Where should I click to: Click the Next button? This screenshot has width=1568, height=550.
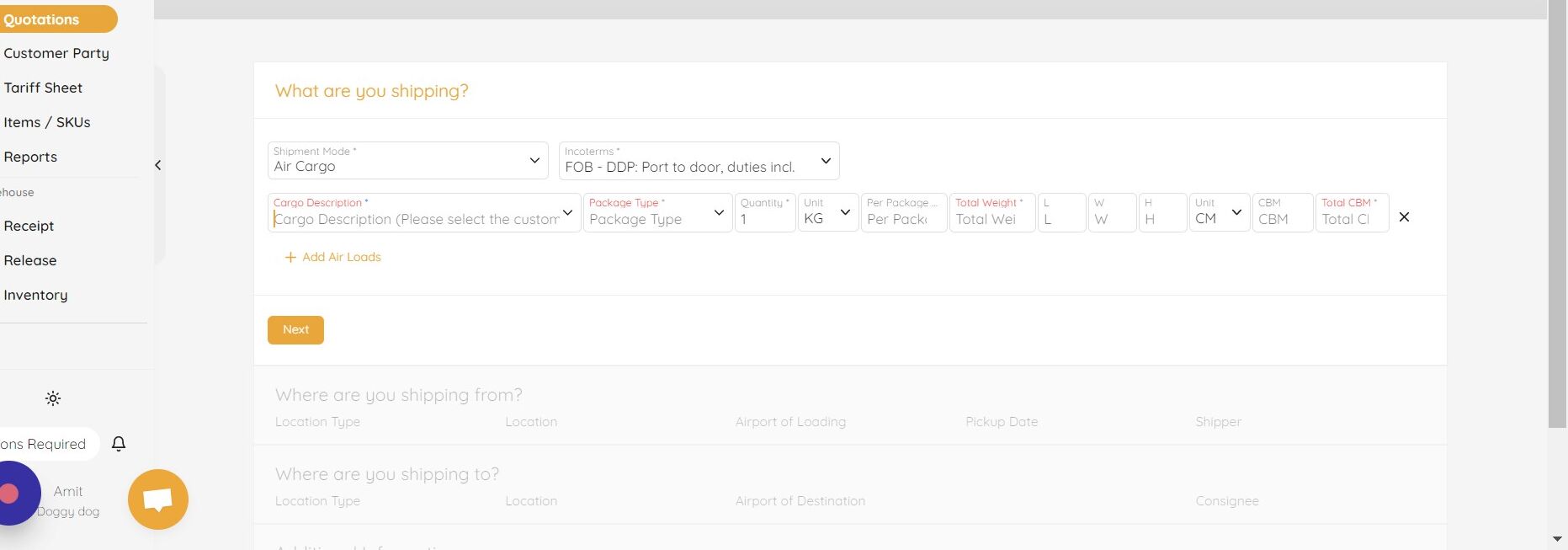click(x=295, y=329)
